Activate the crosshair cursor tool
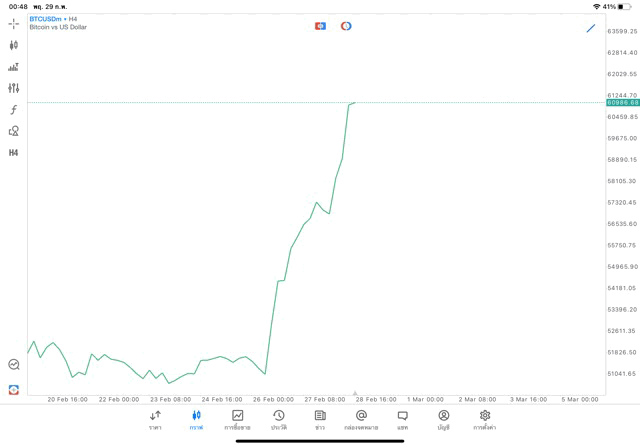 click(13, 23)
